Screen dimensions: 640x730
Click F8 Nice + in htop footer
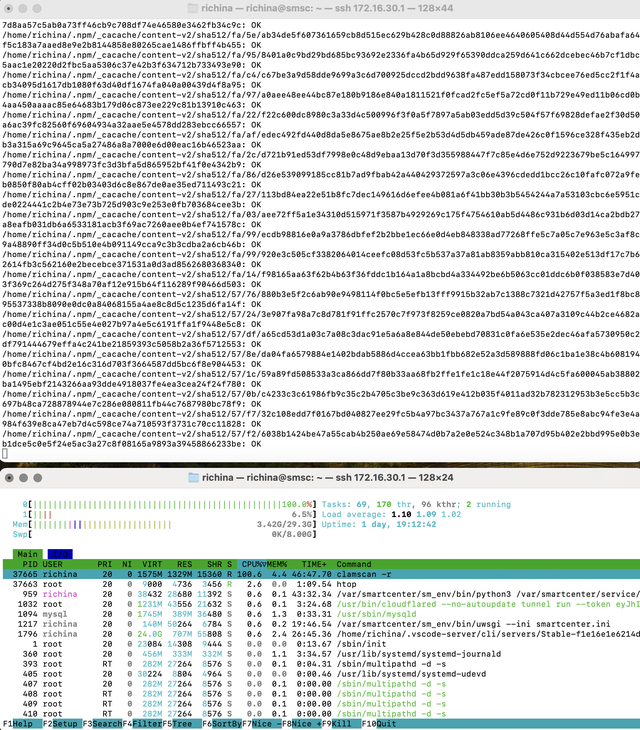(302, 724)
